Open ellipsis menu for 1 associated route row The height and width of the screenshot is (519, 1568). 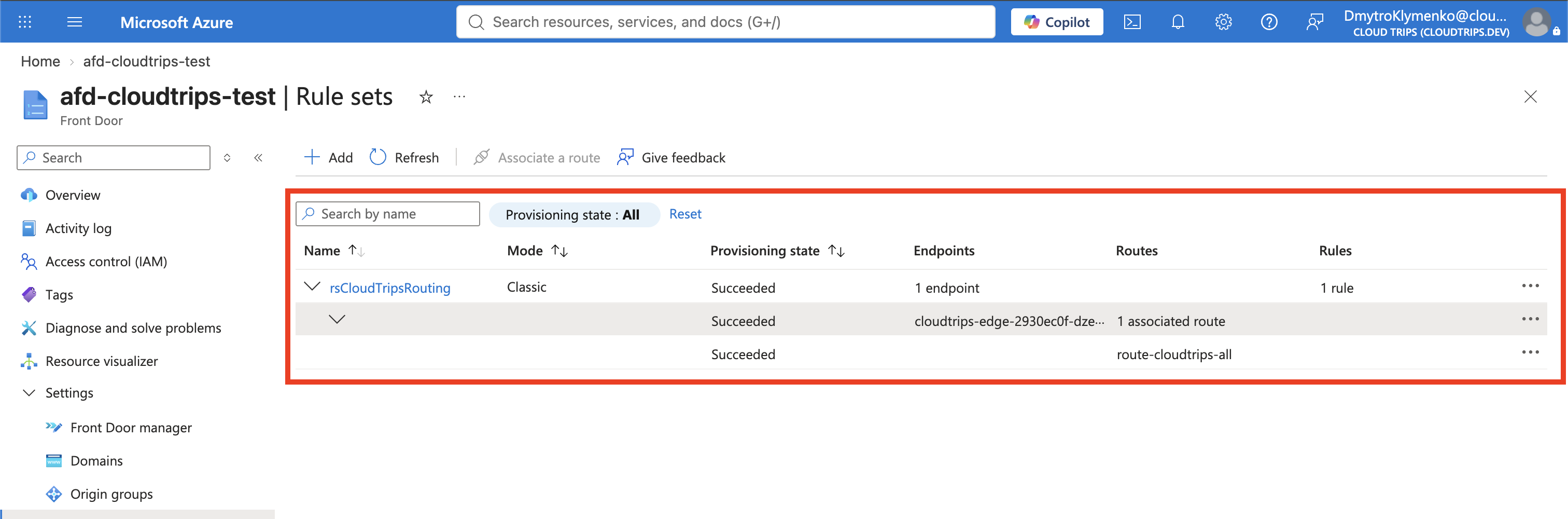(x=1530, y=319)
